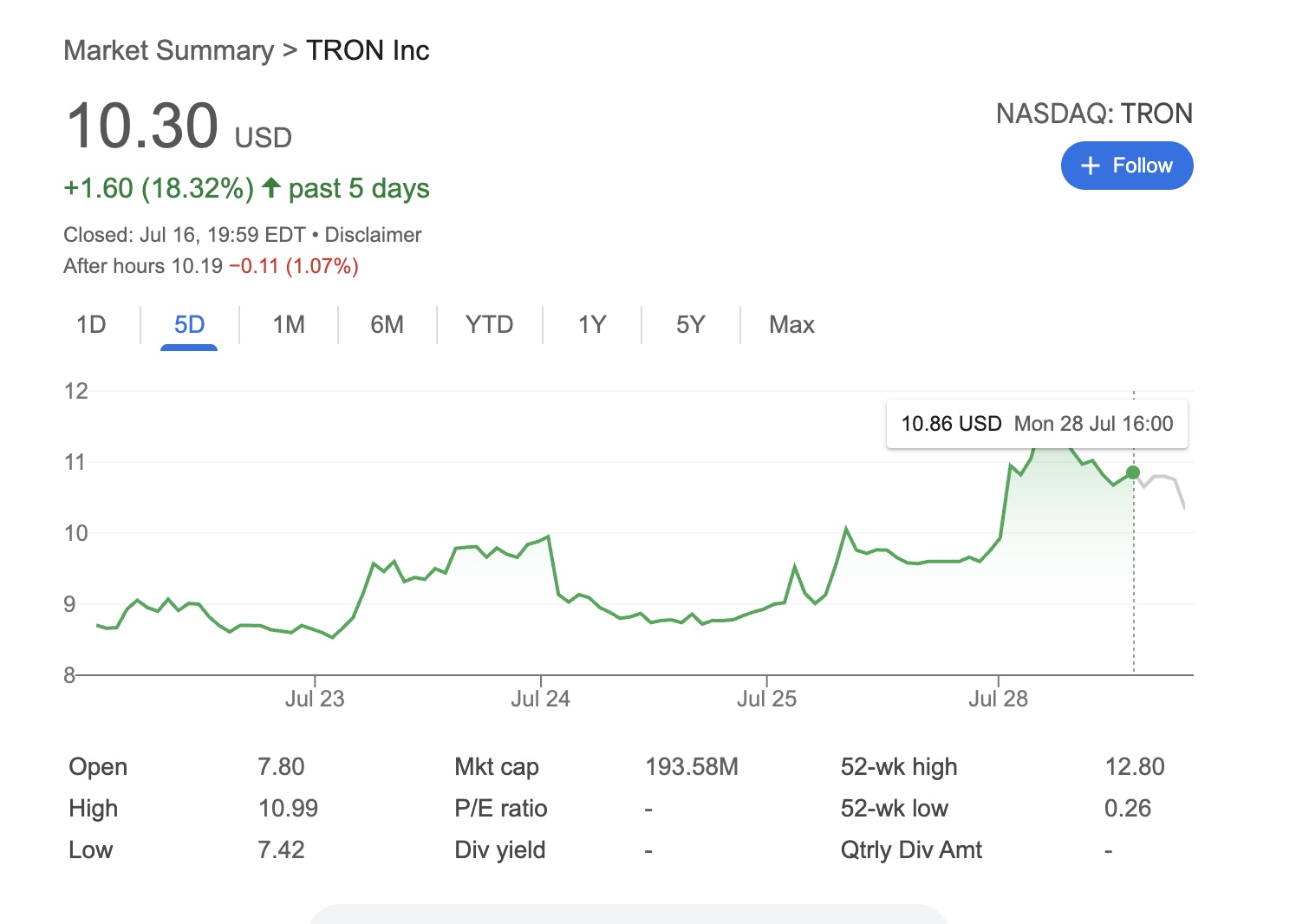
Task: Click the 12 y-axis label
Action: (76, 391)
